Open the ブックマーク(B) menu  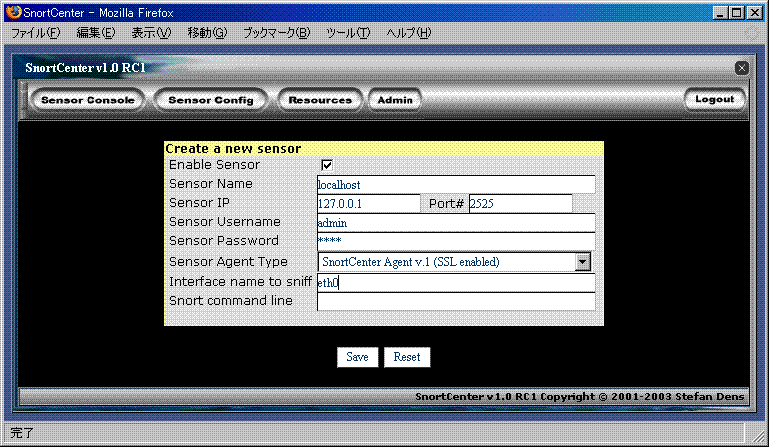pyautogui.click(x=277, y=33)
